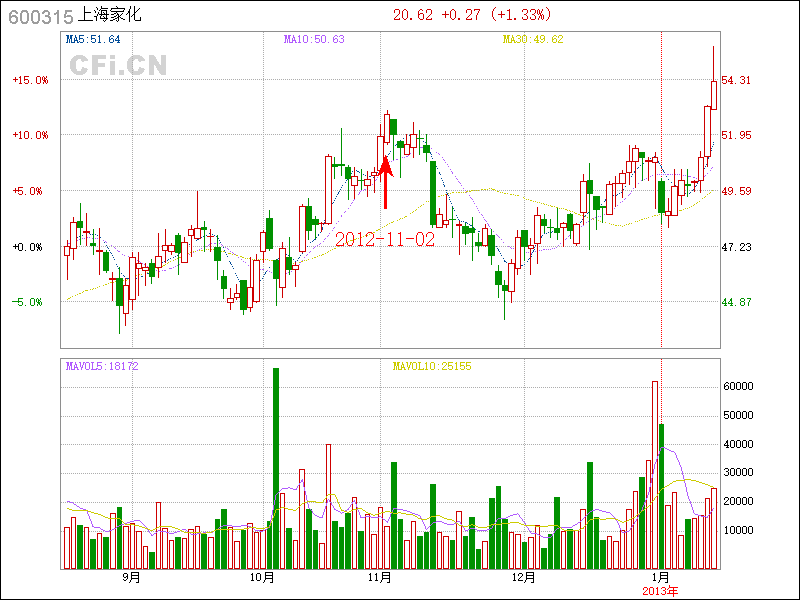Click the stock name 上海家化
This screenshot has width=800, height=600.
[115, 16]
